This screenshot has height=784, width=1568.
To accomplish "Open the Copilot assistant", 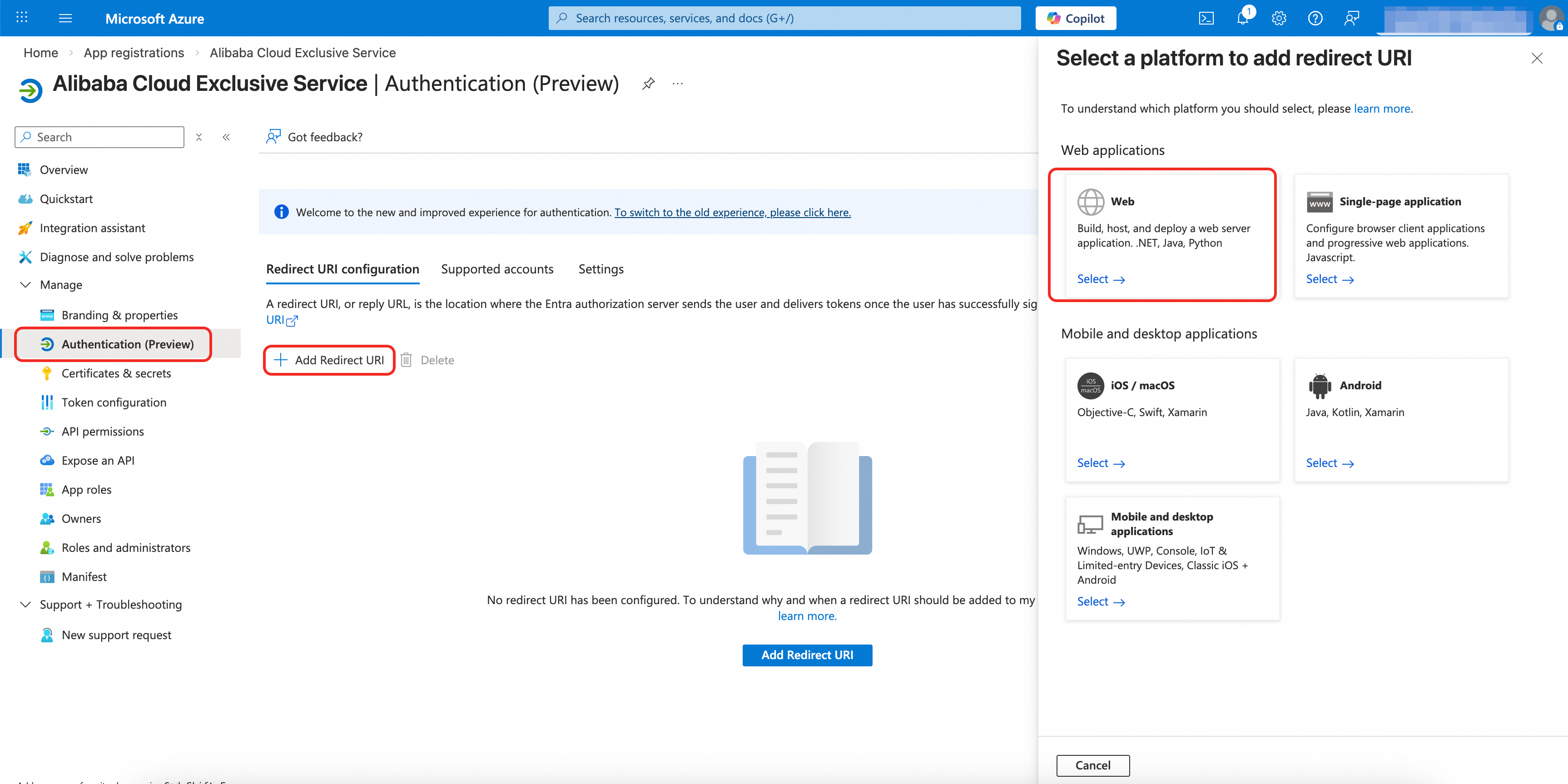I will tap(1075, 18).
